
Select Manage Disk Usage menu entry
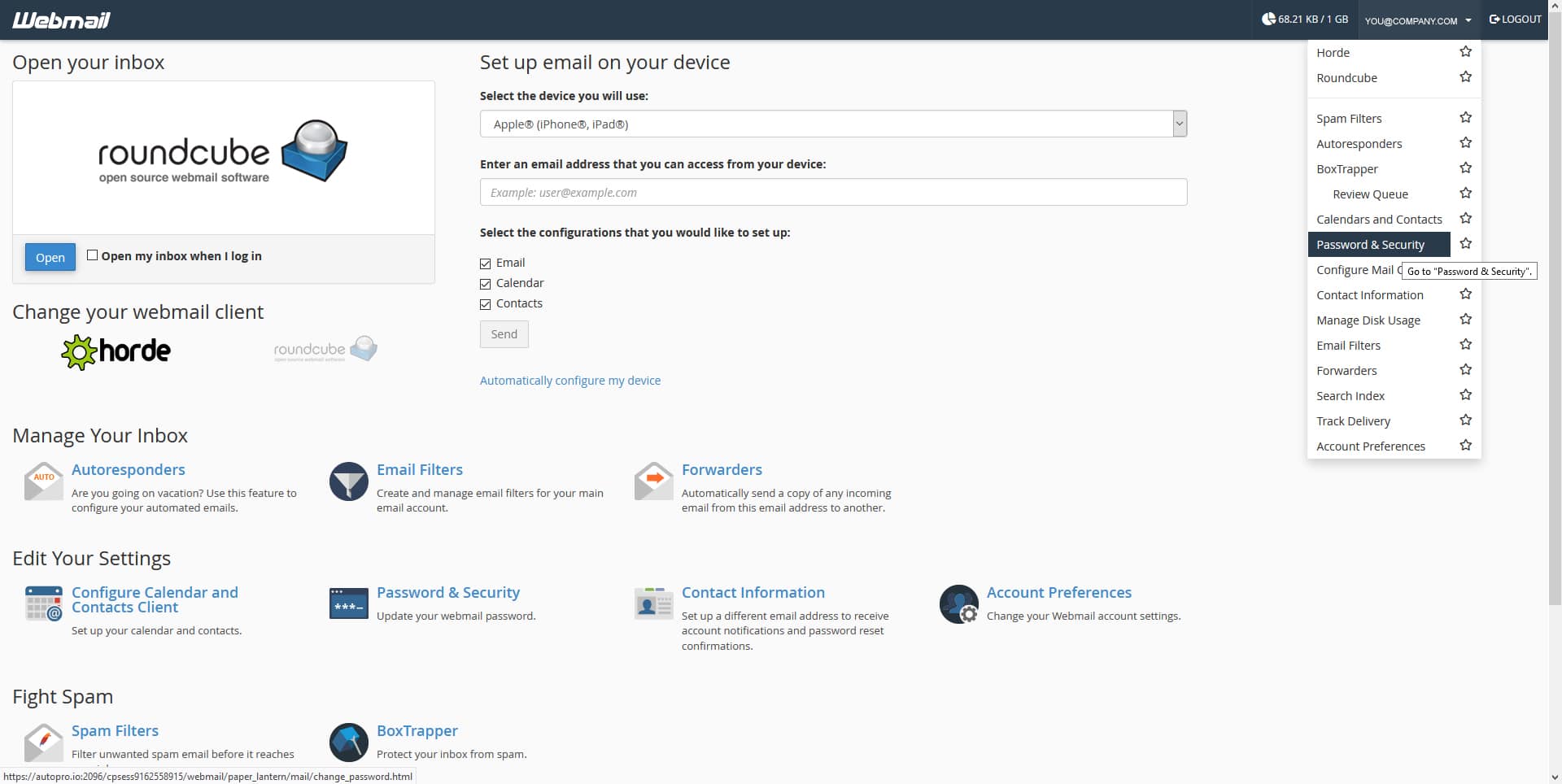tap(1368, 320)
